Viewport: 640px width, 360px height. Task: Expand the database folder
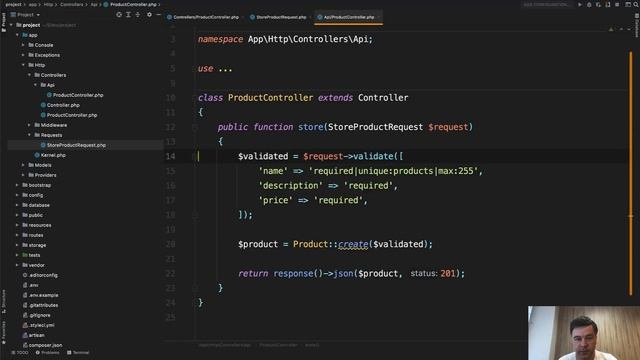tap(17, 205)
